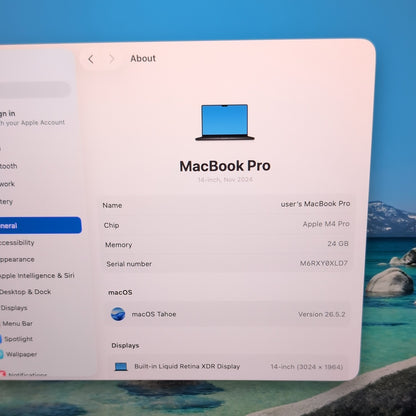Click the 'MacBook Pro' heading
The image size is (416, 416).
[225, 166]
